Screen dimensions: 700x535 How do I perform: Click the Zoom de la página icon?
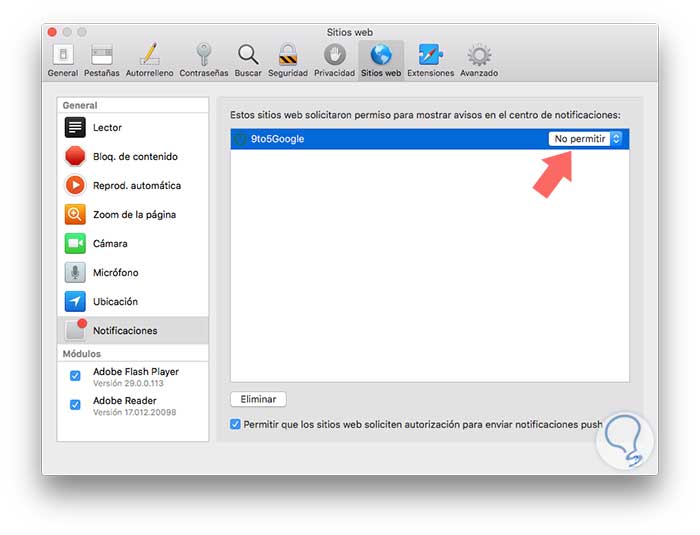[x=75, y=214]
